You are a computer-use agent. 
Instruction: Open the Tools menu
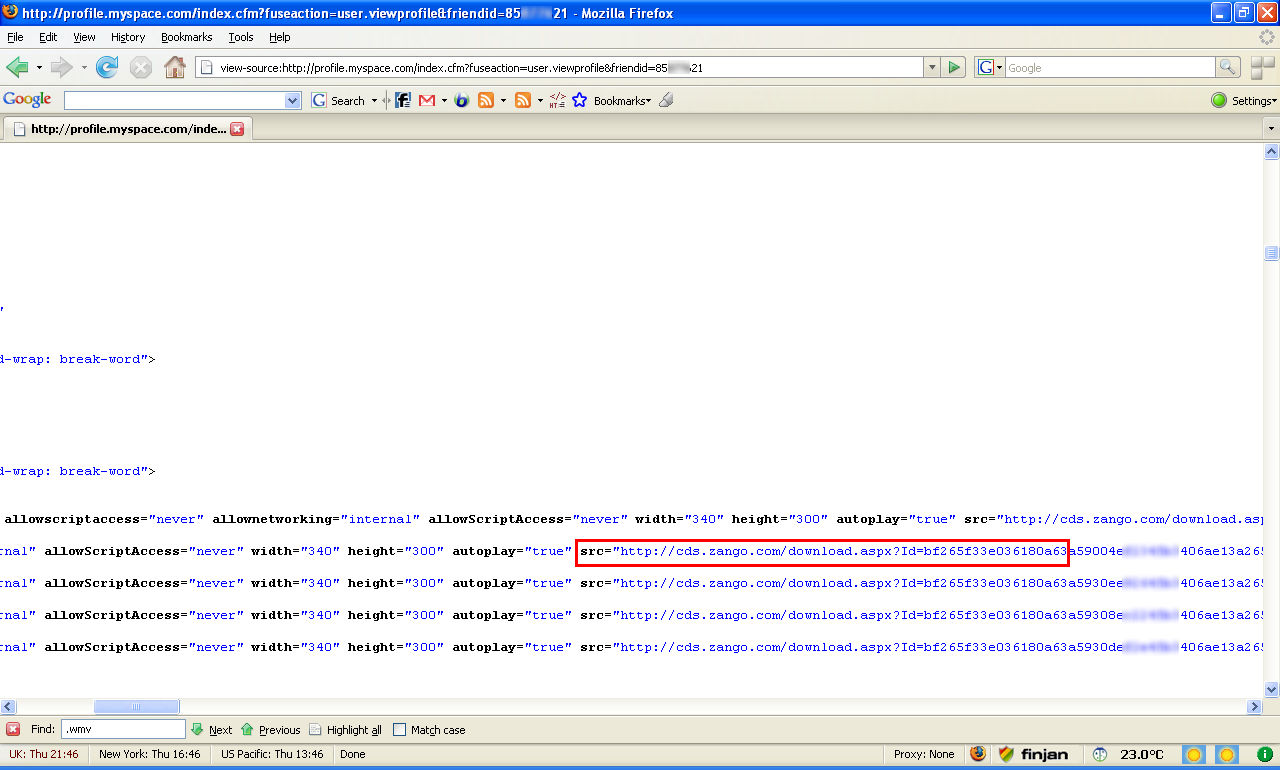coord(241,37)
